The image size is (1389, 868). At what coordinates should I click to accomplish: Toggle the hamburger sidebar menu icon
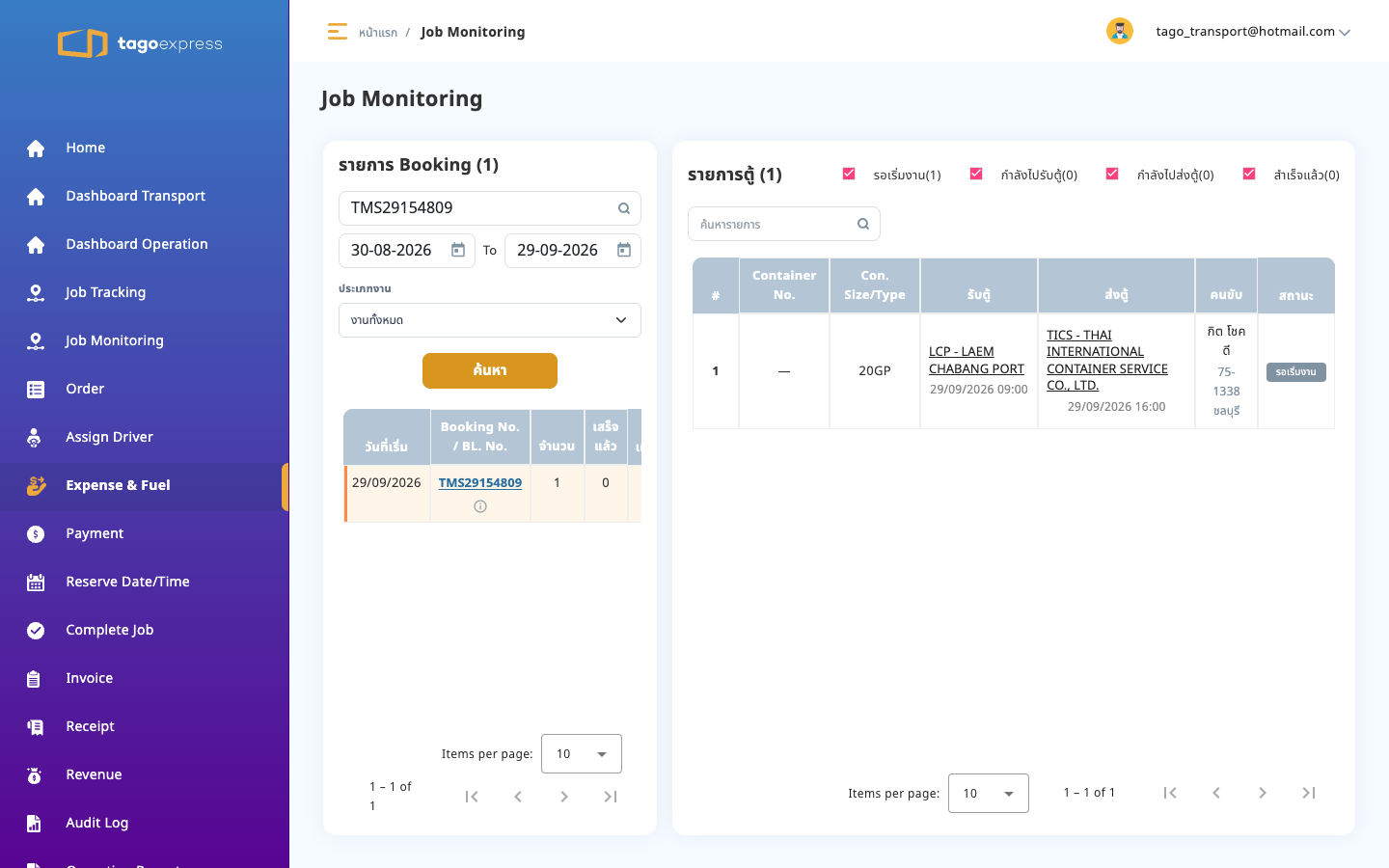click(x=337, y=32)
